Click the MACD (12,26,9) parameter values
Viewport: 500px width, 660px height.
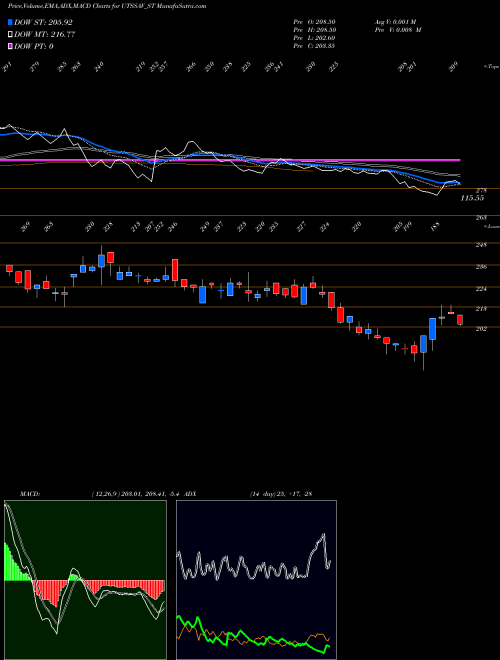pos(136,494)
